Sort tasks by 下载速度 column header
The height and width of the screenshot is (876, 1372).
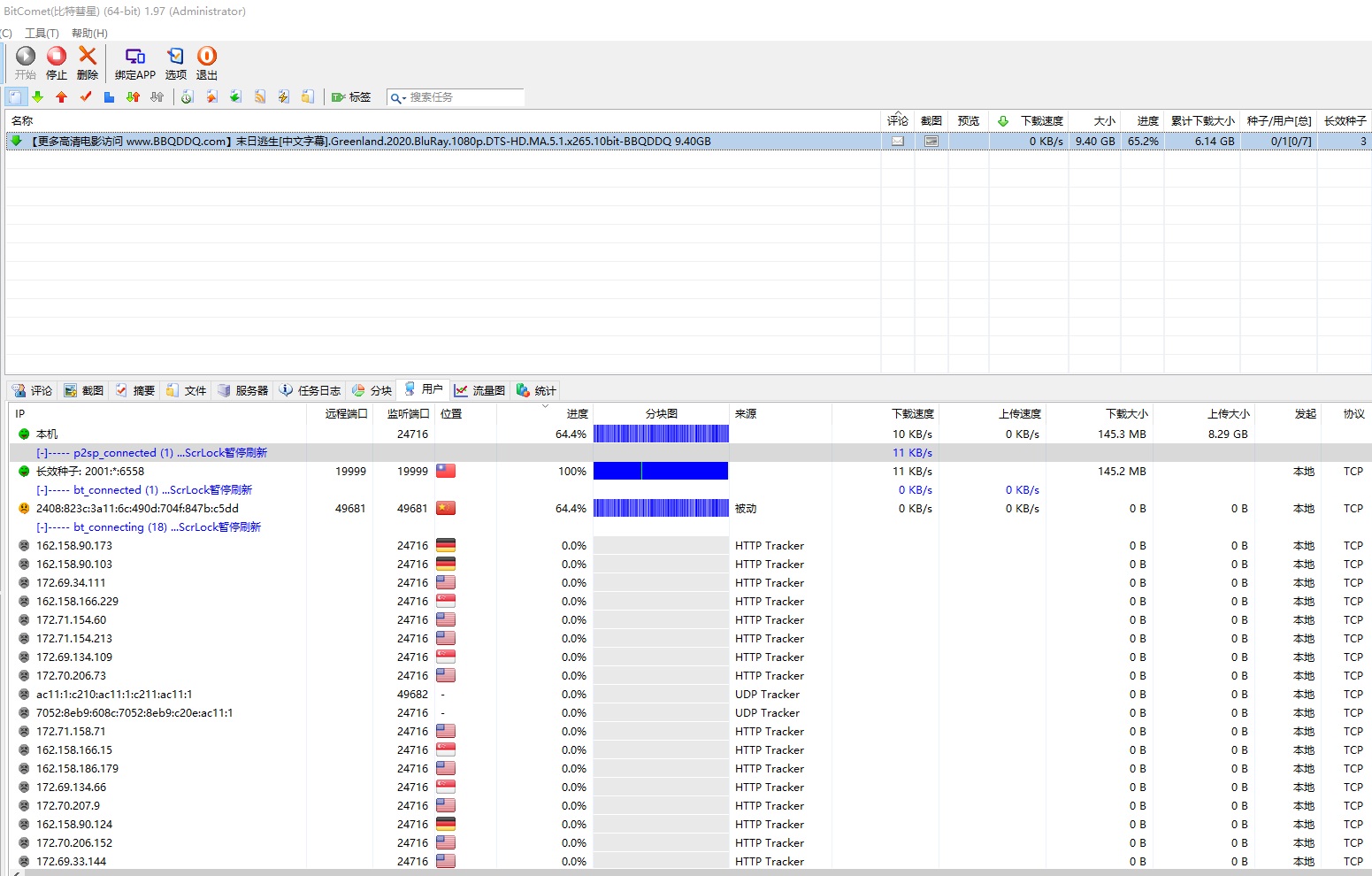[1028, 120]
